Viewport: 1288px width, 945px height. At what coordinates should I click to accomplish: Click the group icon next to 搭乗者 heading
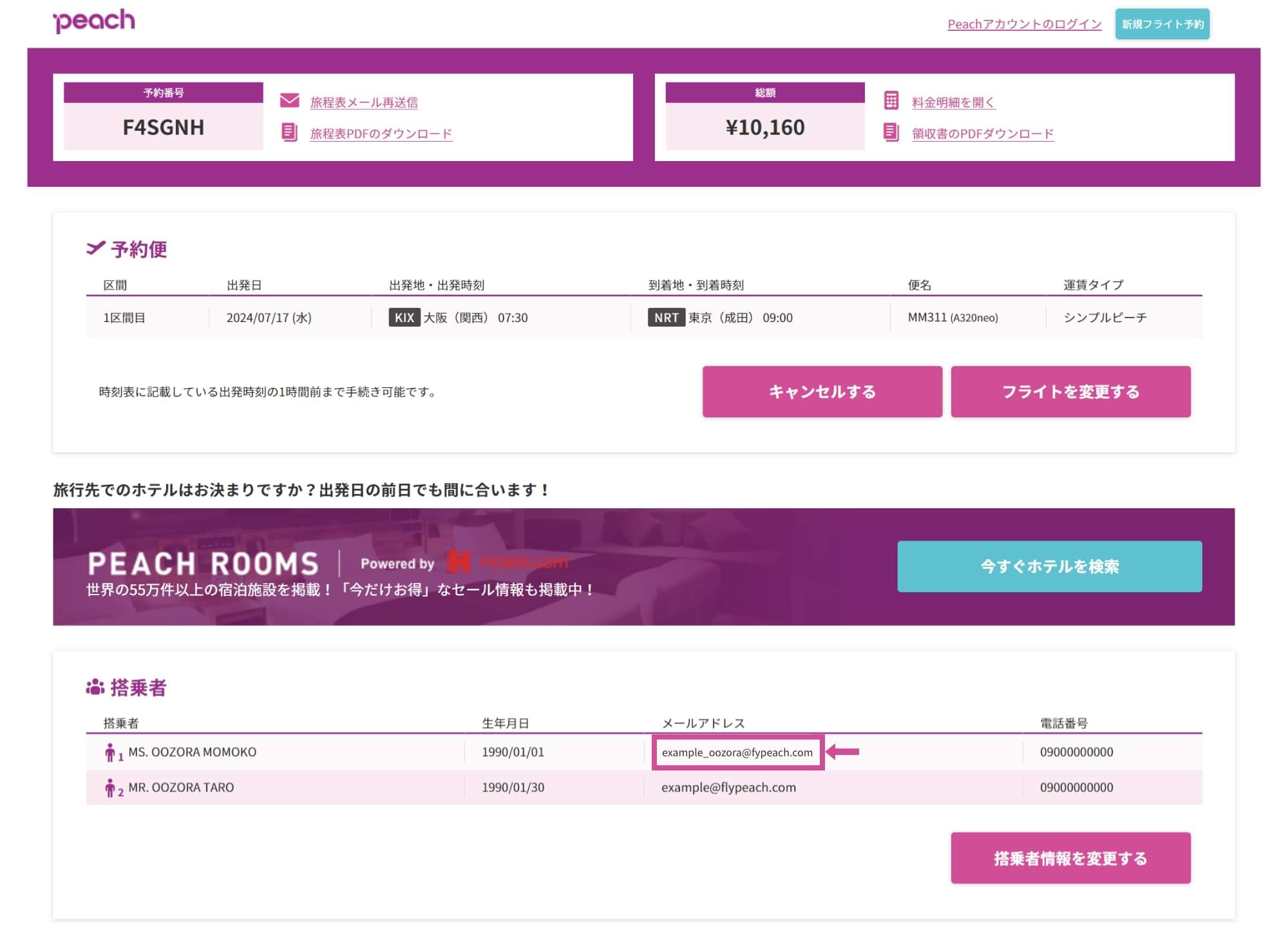click(x=95, y=687)
